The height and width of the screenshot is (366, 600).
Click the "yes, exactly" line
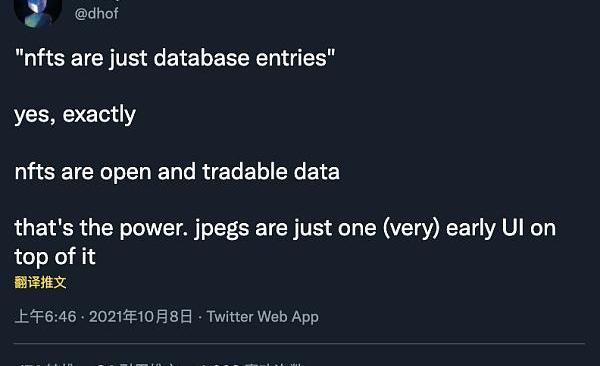[x=75, y=115]
